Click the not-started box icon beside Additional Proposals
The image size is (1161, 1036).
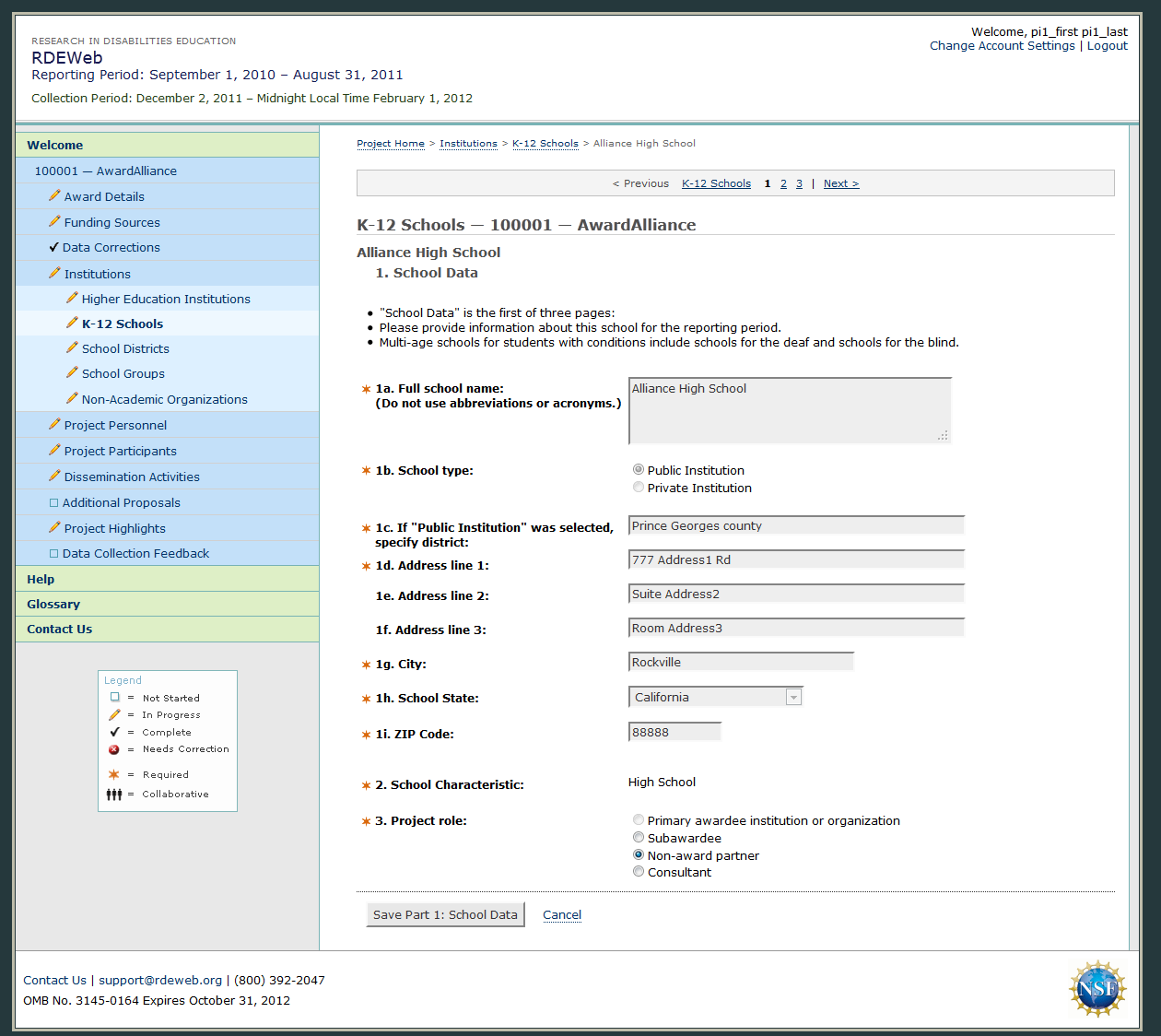(53, 502)
